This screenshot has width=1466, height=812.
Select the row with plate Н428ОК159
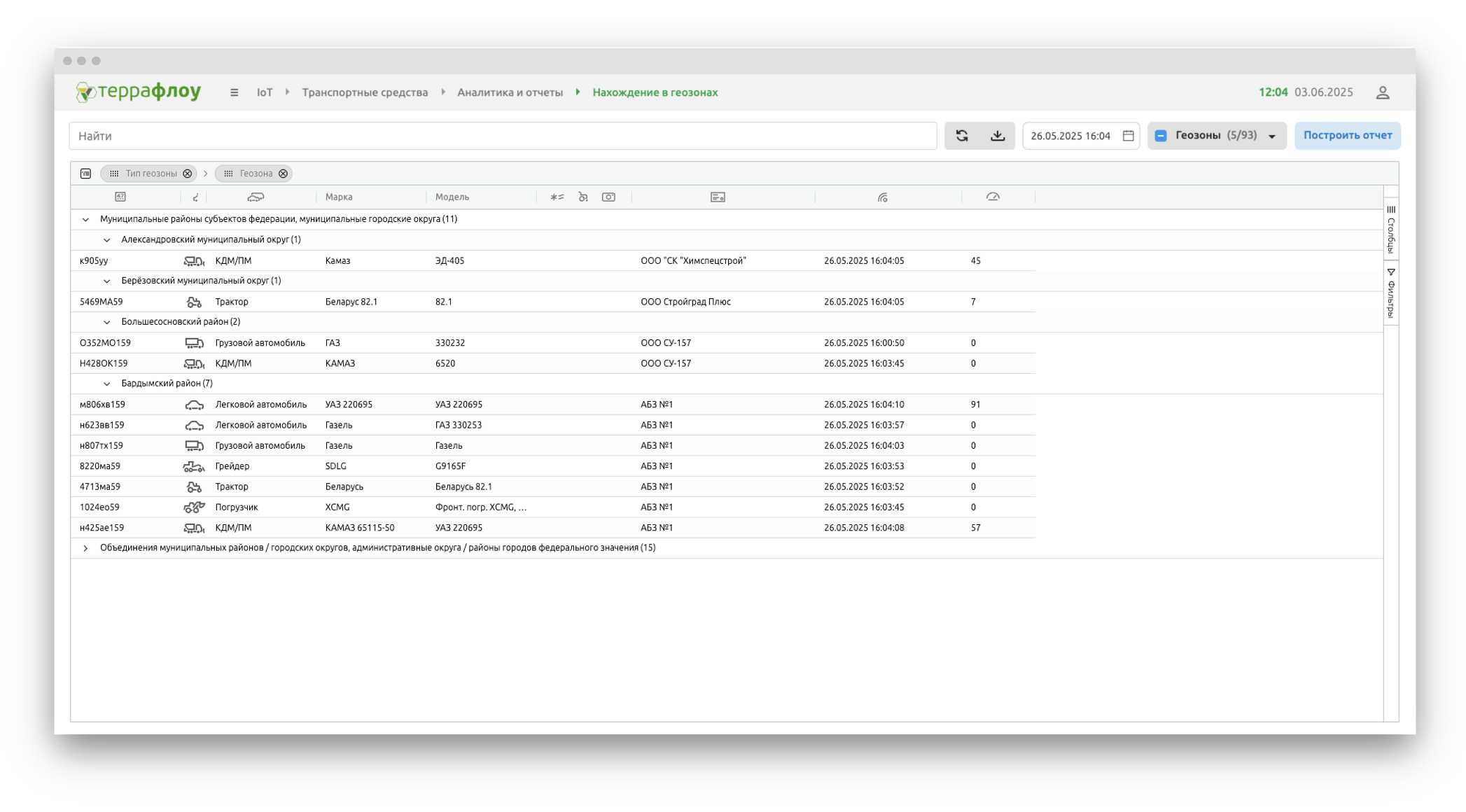(552, 364)
